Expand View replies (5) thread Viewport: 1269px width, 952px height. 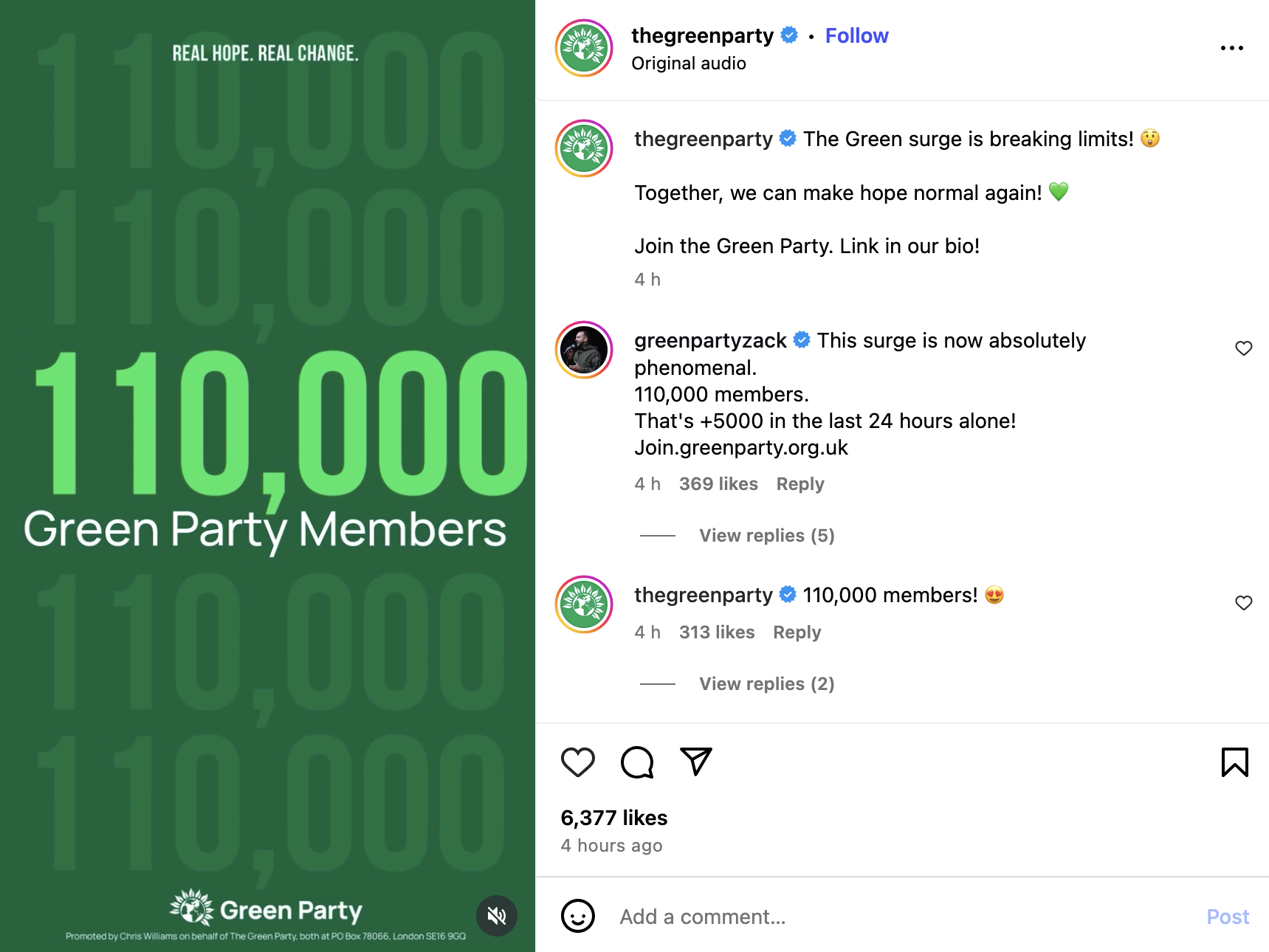(766, 536)
